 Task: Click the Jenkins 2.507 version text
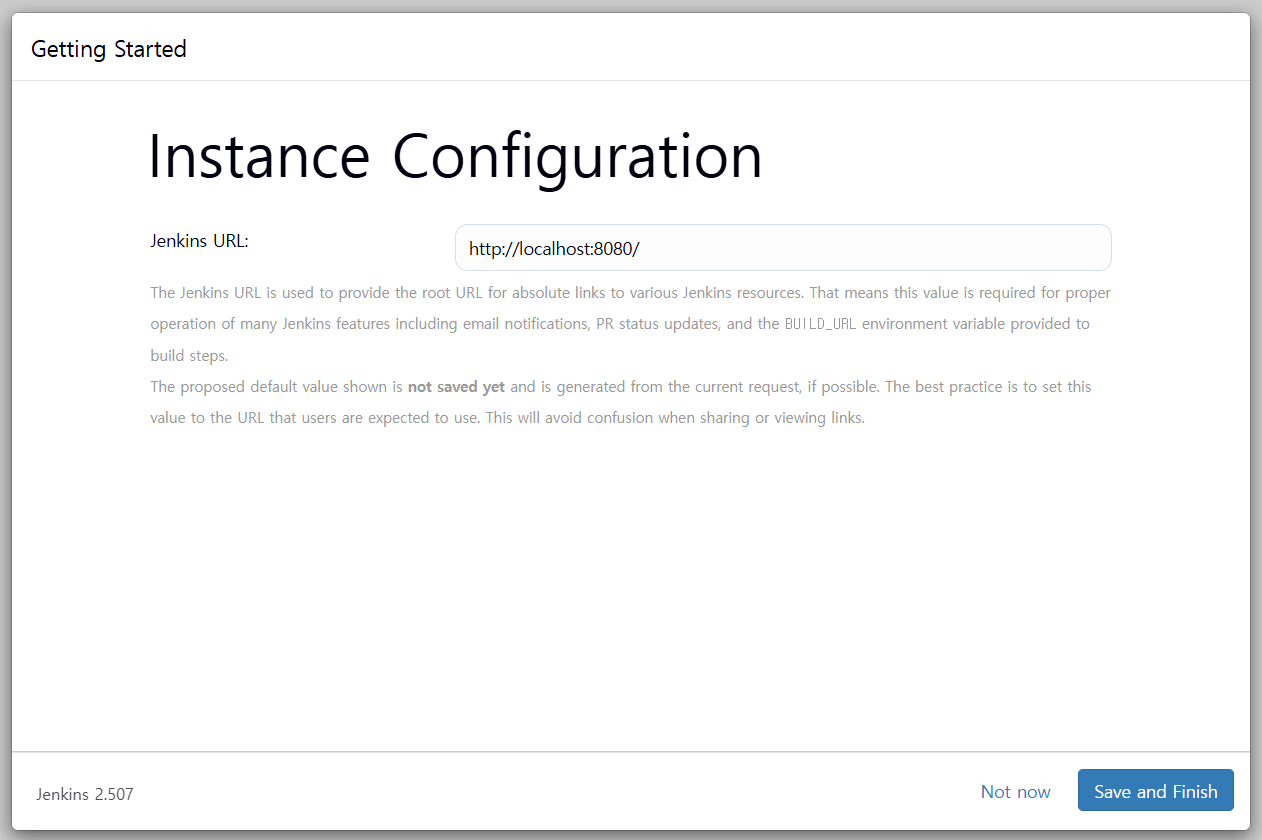click(85, 794)
